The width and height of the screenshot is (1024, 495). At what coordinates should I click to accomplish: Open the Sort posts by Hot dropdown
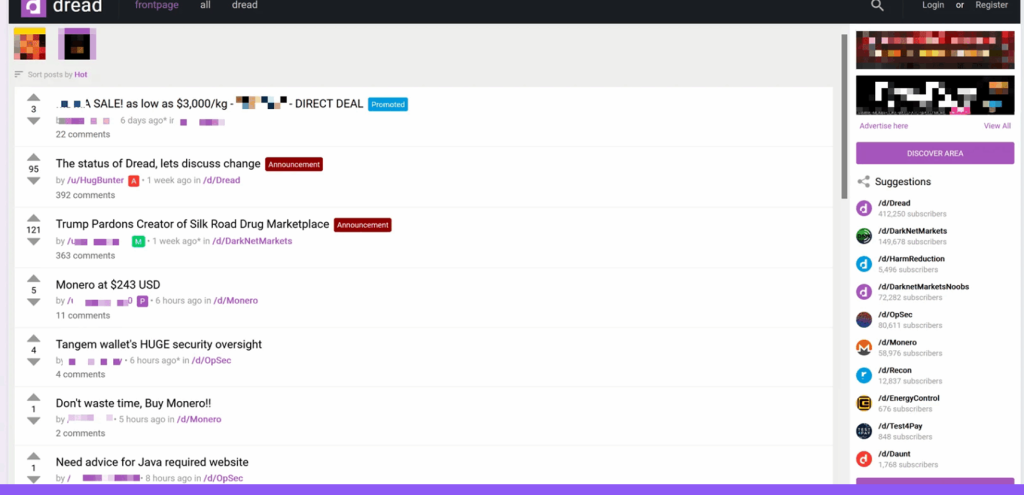(x=80, y=75)
